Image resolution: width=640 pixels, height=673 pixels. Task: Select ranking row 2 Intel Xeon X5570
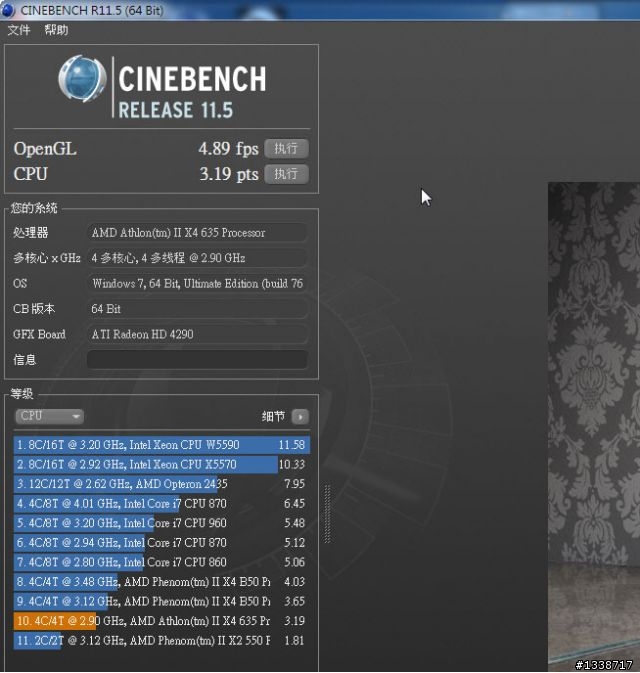[x=161, y=464]
